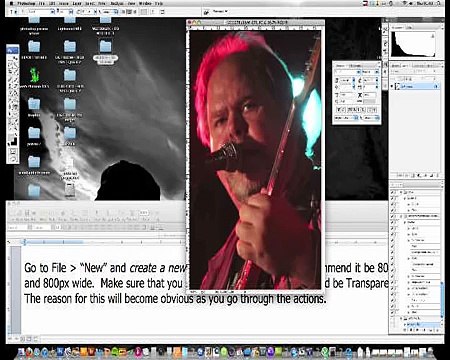Viewport: 450px width, 360px height.
Task: Open the font style dropdown in options bar
Action: point(65,12)
